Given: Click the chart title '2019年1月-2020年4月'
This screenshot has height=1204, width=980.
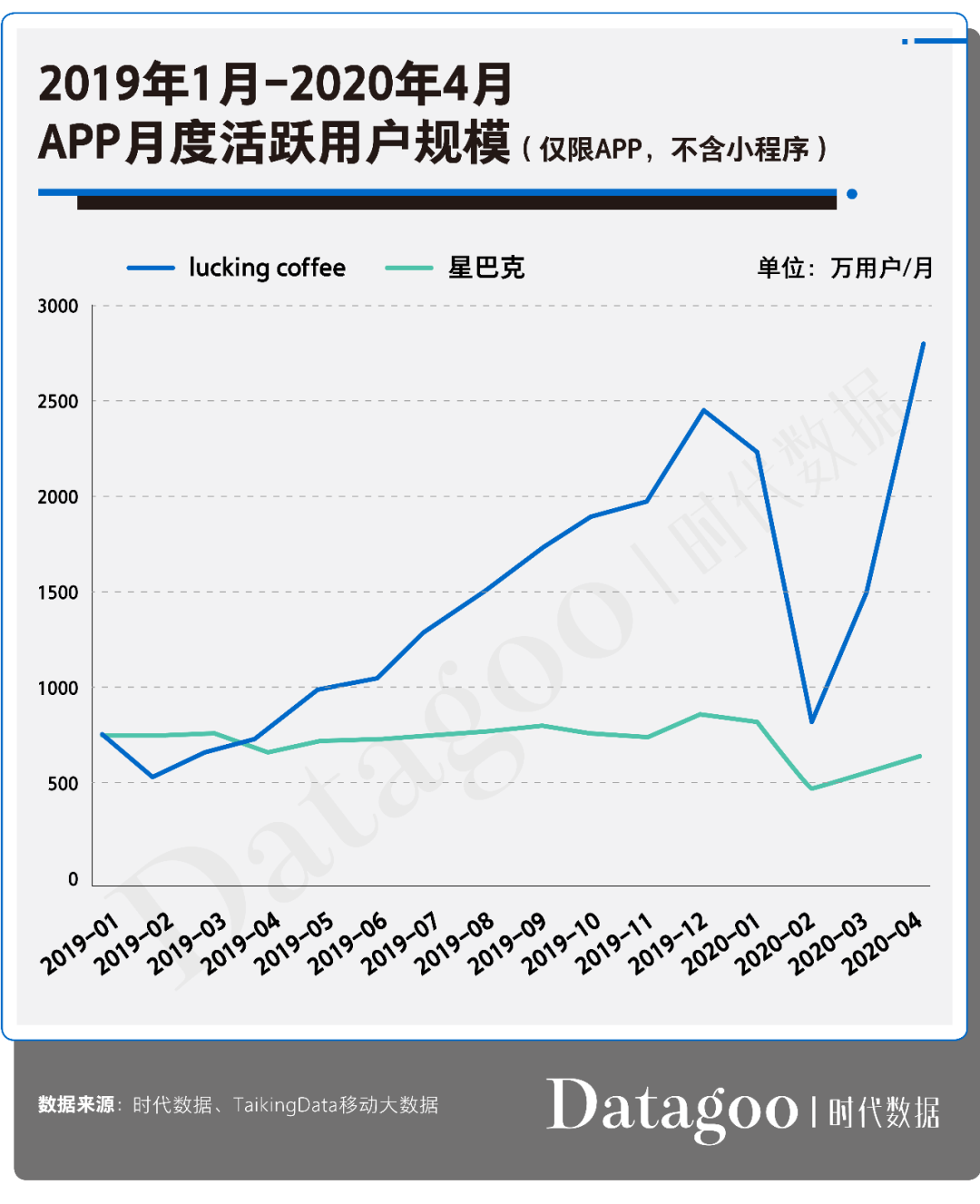Looking at the screenshot, I should [x=275, y=84].
